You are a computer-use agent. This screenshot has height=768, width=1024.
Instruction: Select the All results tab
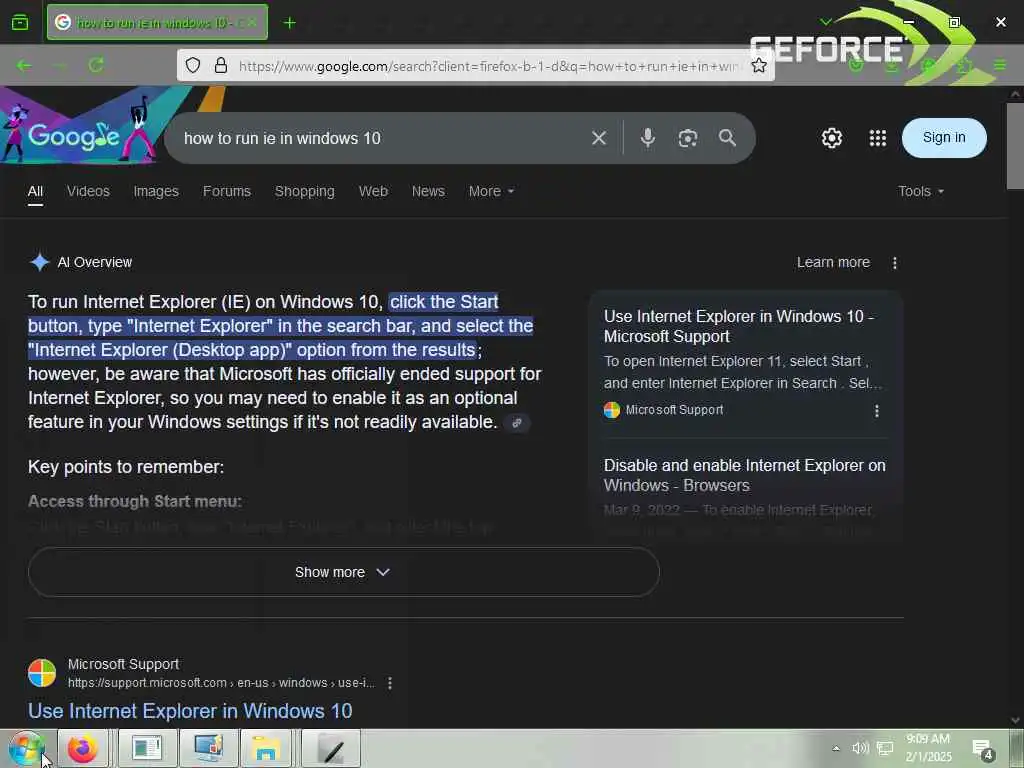tap(35, 191)
